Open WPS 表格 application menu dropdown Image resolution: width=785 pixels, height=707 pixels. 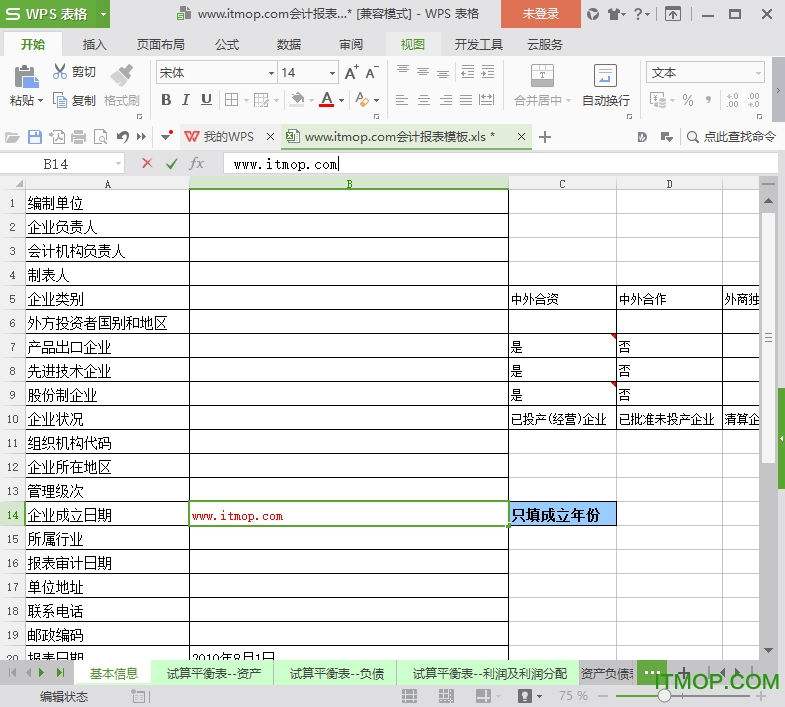click(103, 14)
